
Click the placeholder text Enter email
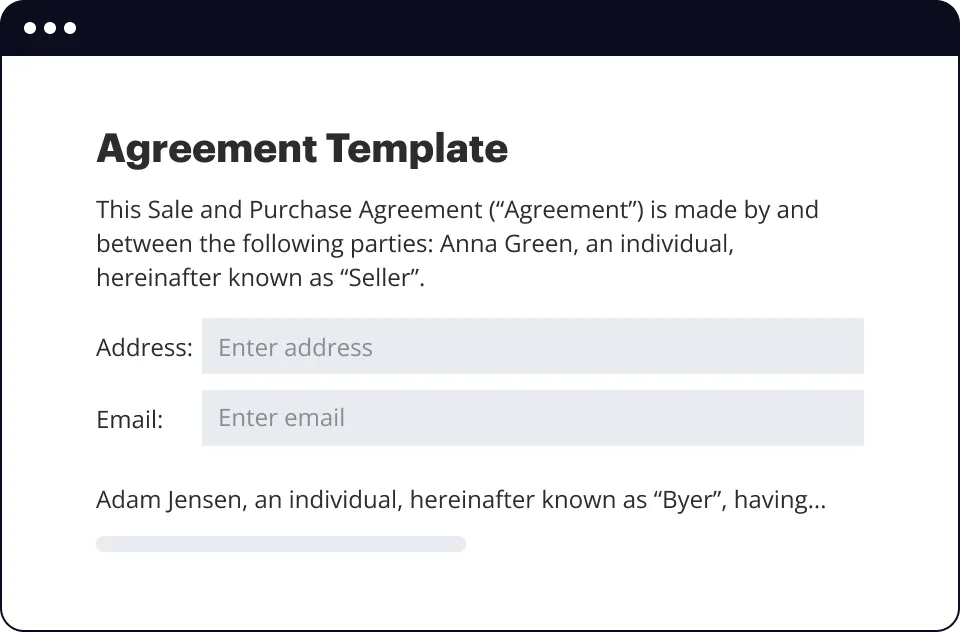(x=281, y=417)
